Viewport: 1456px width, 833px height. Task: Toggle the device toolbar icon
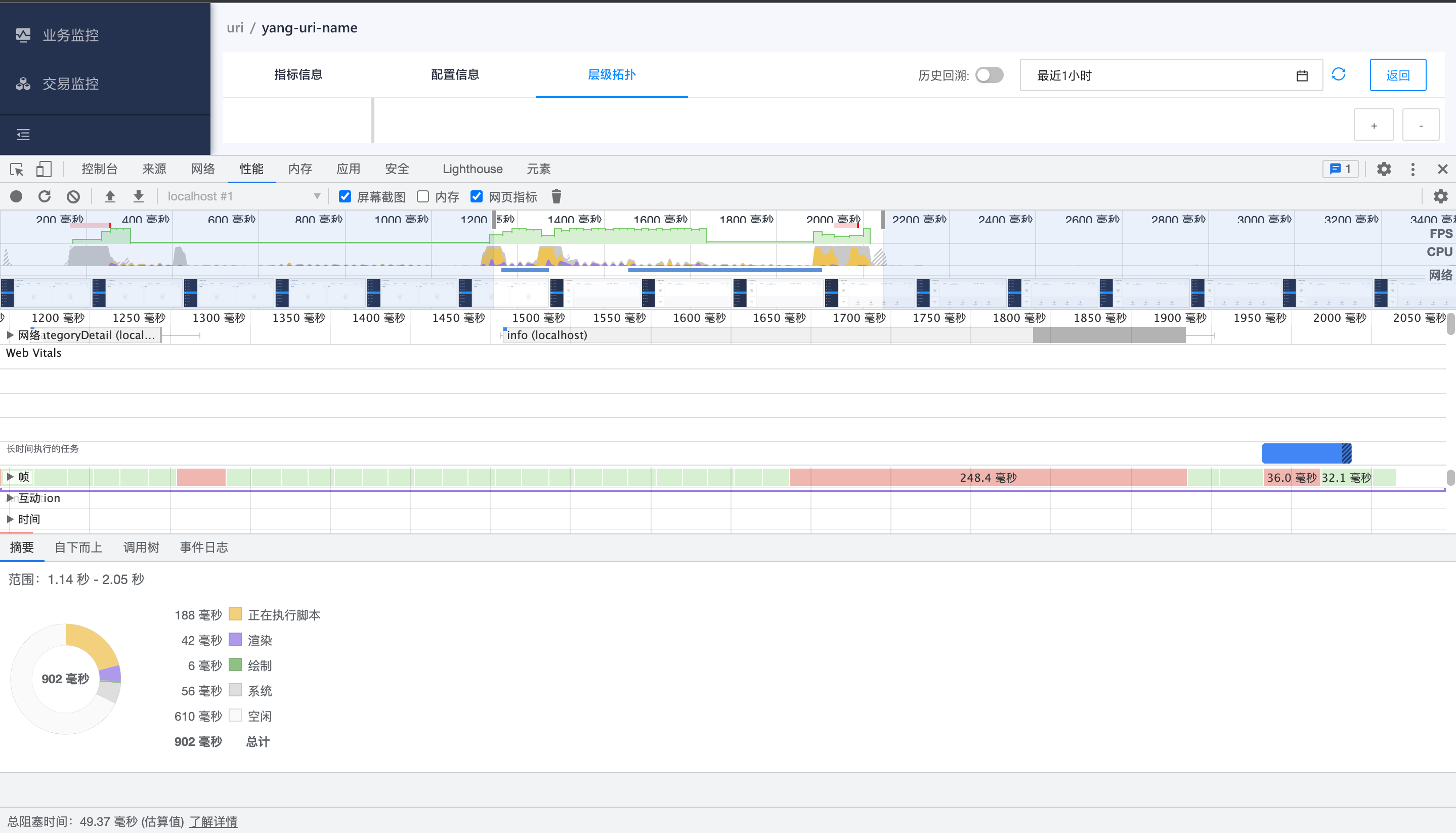(x=44, y=170)
